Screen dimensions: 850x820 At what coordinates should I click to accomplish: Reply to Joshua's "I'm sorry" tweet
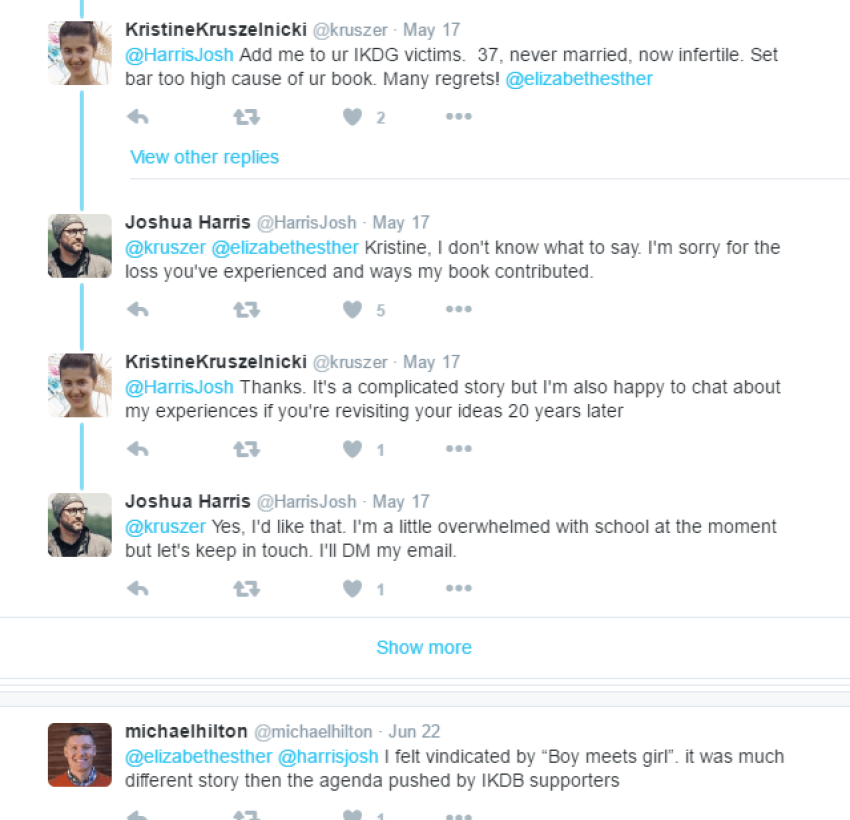pyautogui.click(x=138, y=310)
